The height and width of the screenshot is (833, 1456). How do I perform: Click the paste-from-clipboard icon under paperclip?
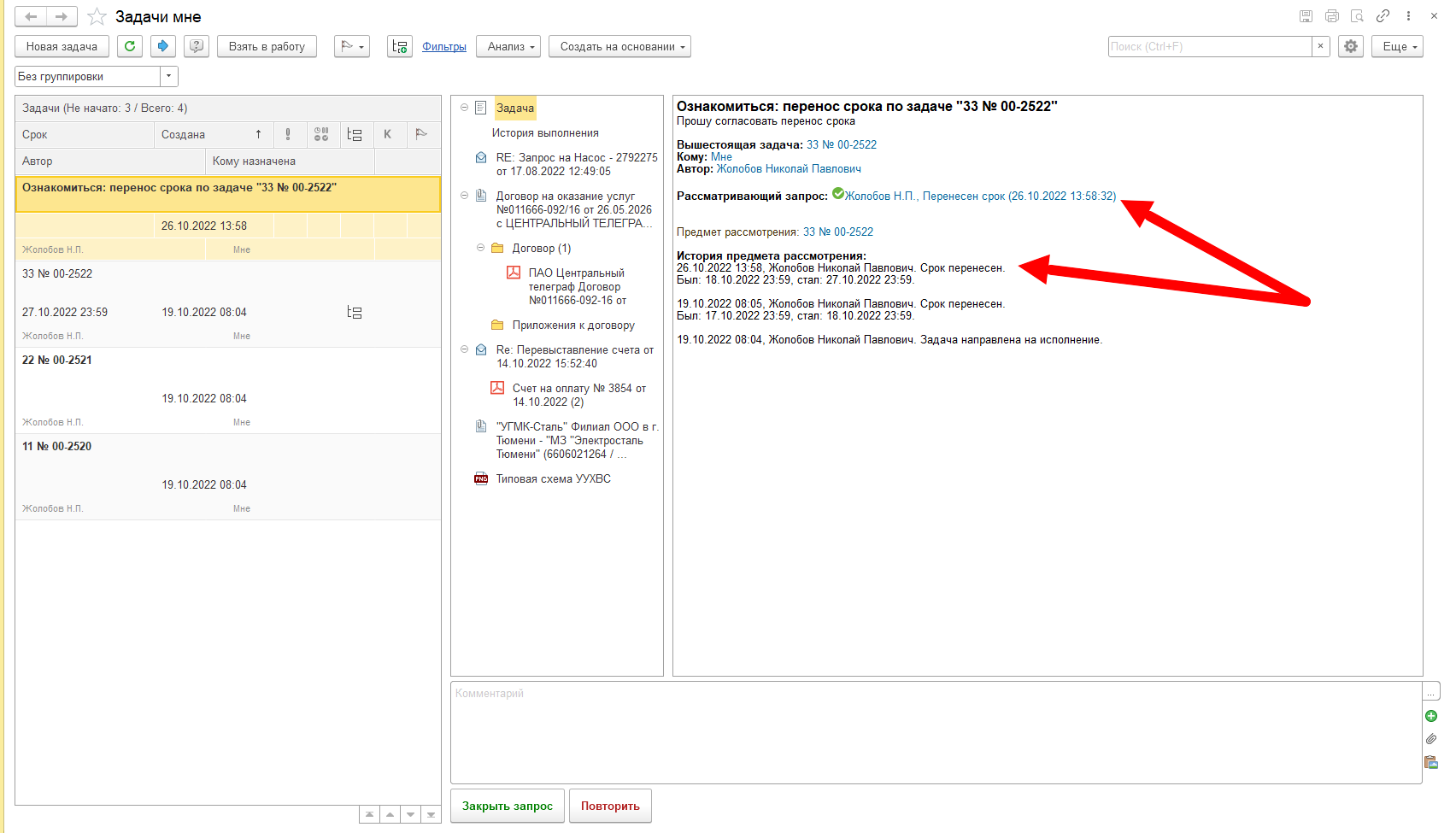(x=1431, y=762)
